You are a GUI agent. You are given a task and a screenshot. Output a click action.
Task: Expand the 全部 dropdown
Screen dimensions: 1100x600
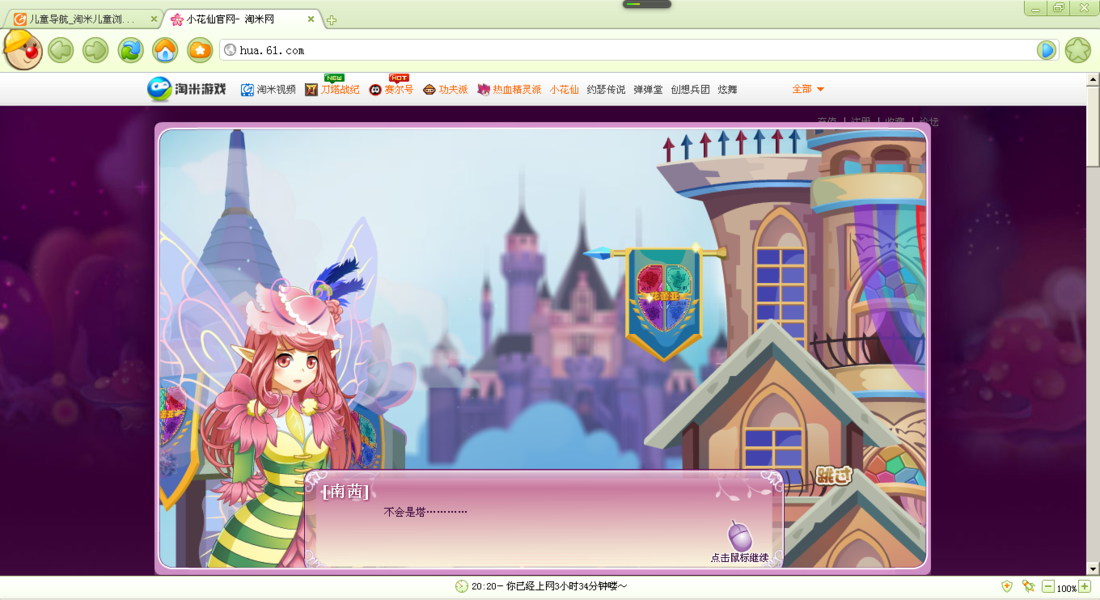click(808, 89)
